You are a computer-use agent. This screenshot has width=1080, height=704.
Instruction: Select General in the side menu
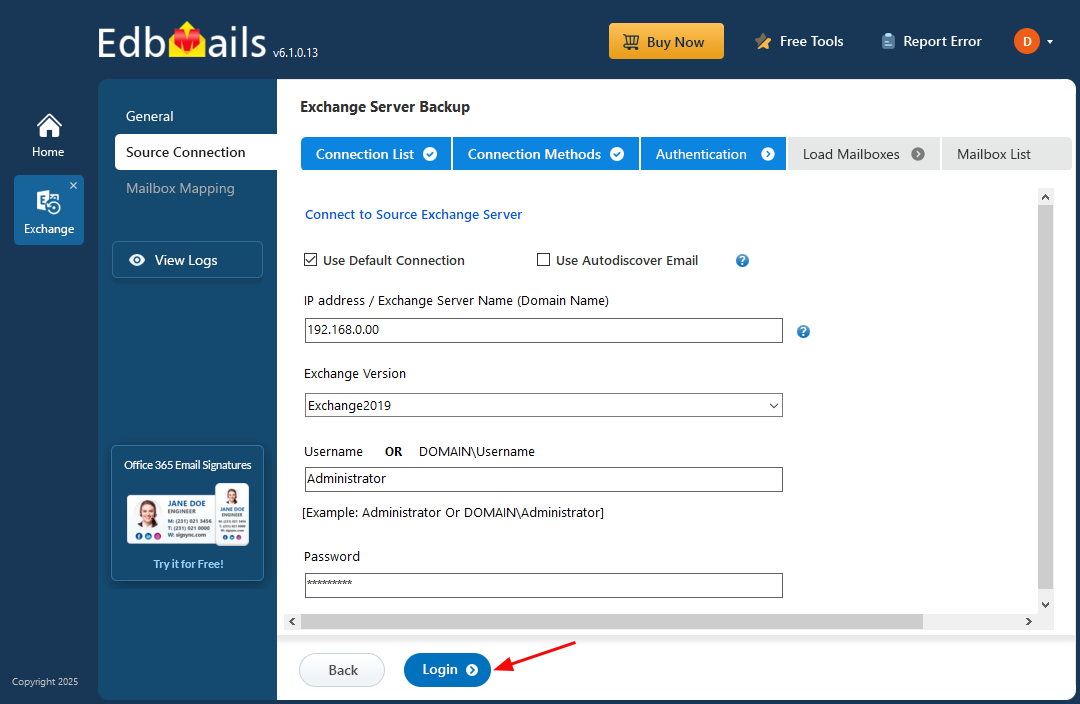(149, 116)
